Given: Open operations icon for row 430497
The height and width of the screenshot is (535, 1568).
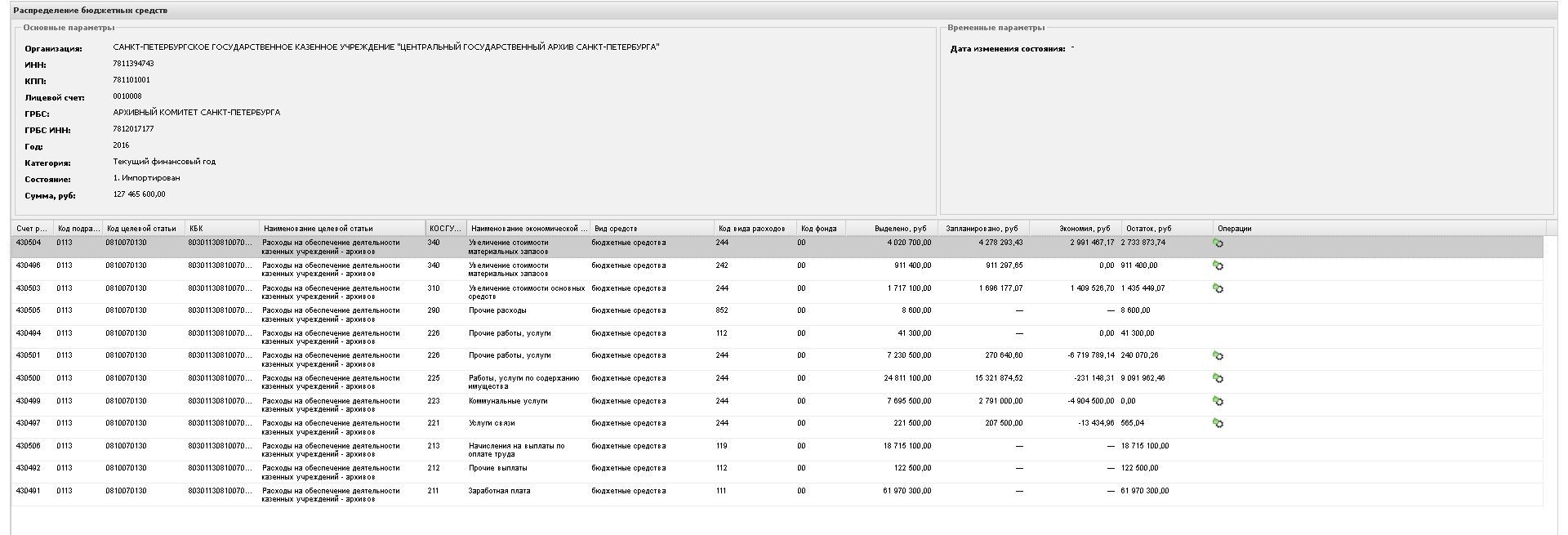Looking at the screenshot, I should tap(1218, 423).
